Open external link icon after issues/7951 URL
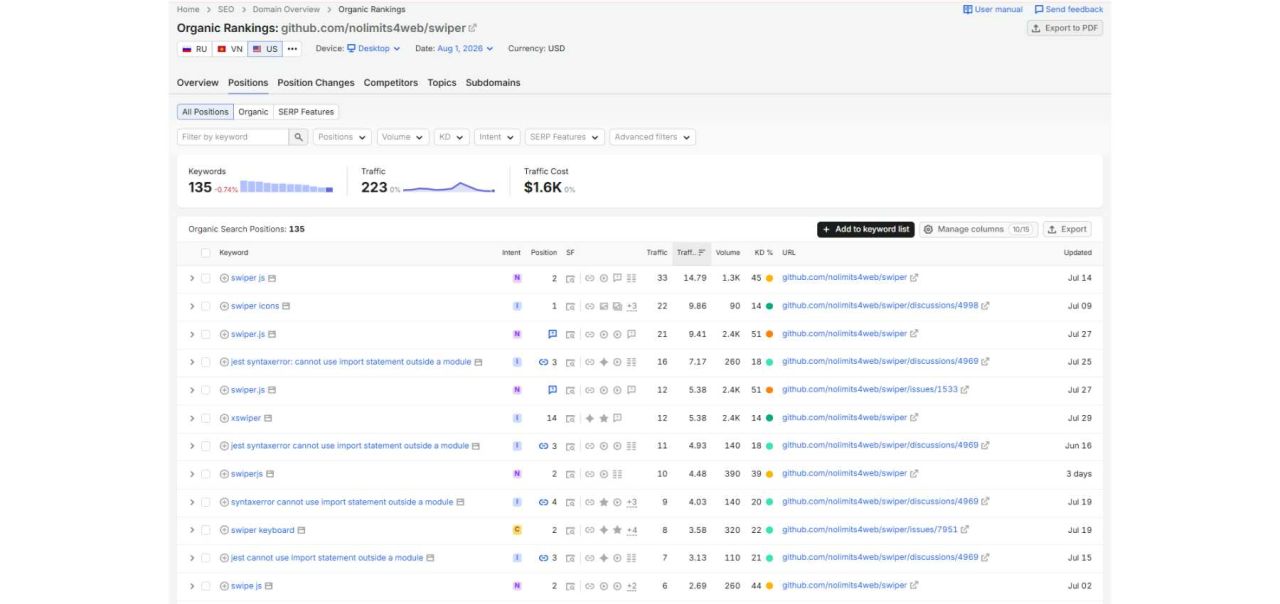1280x604 pixels. [964, 530]
